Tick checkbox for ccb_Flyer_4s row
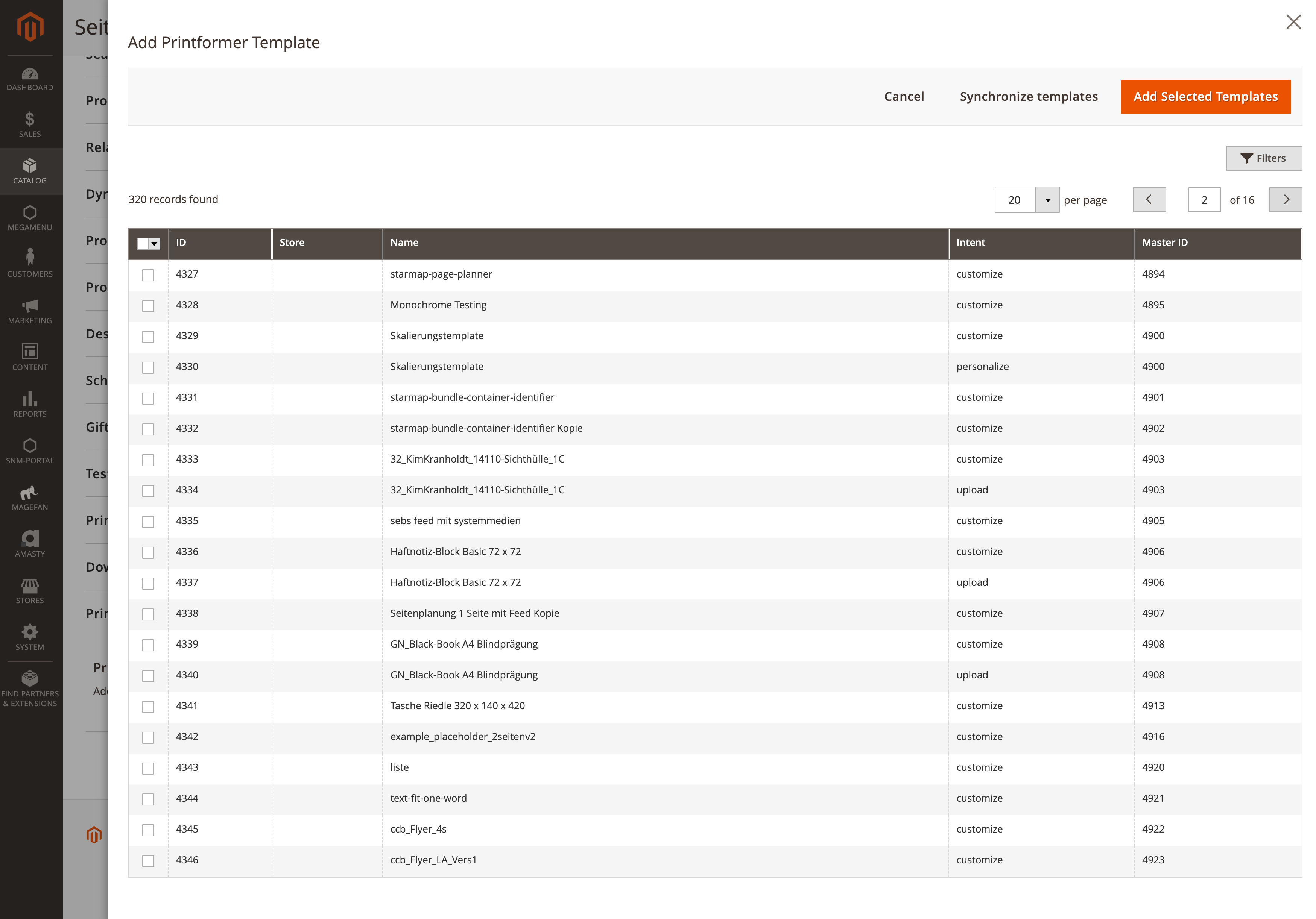The width and height of the screenshot is (1316, 919). click(149, 830)
